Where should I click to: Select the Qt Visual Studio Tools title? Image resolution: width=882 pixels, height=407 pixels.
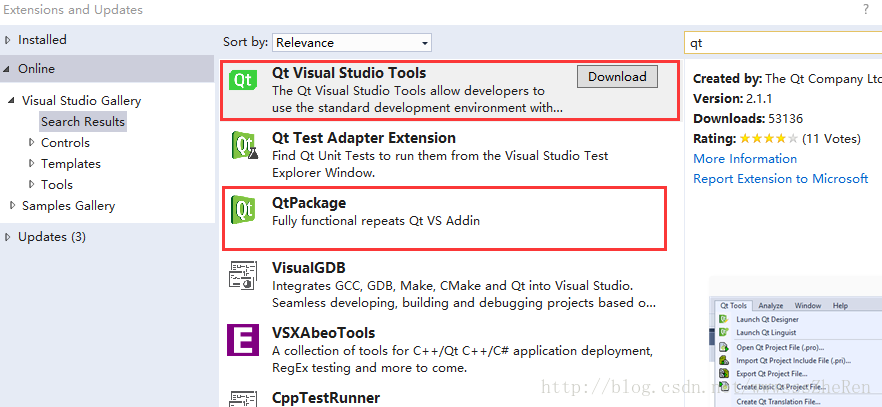(x=349, y=73)
